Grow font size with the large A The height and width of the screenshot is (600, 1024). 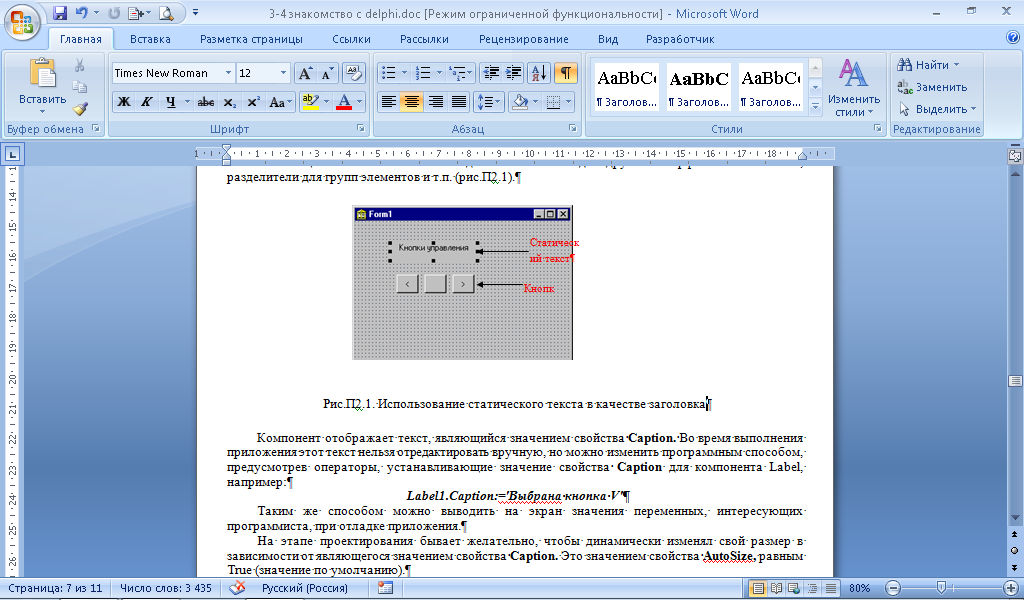tap(305, 73)
